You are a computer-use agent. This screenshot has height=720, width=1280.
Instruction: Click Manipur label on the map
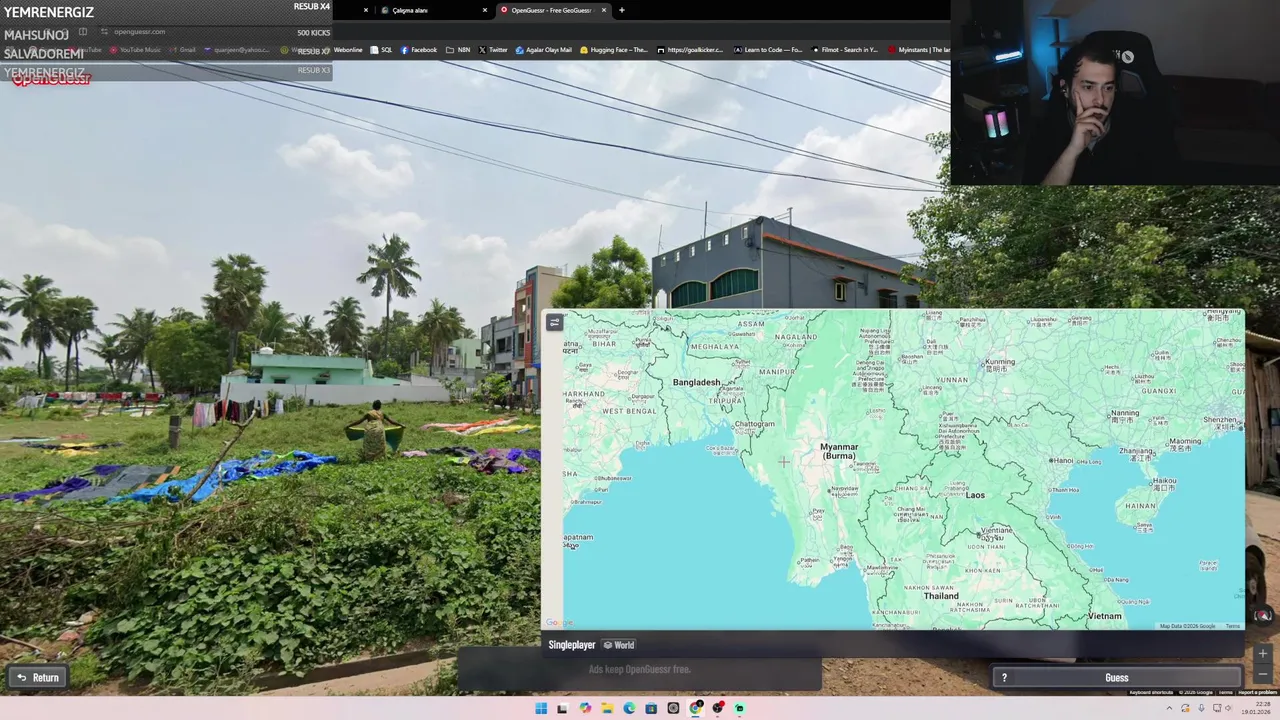pyautogui.click(x=777, y=371)
